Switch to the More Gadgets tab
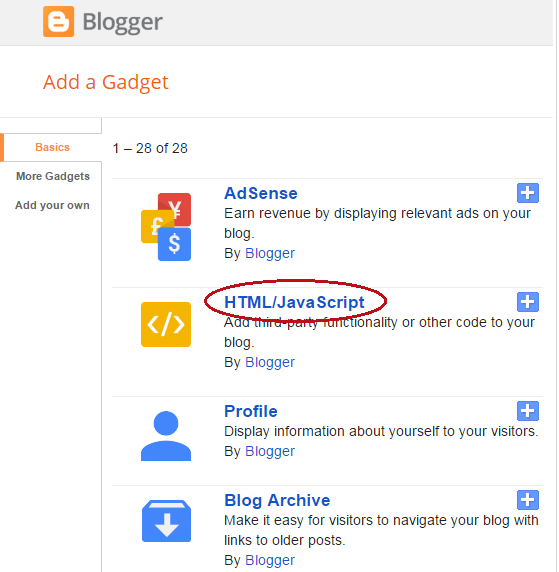The width and height of the screenshot is (559, 572). click(x=53, y=176)
